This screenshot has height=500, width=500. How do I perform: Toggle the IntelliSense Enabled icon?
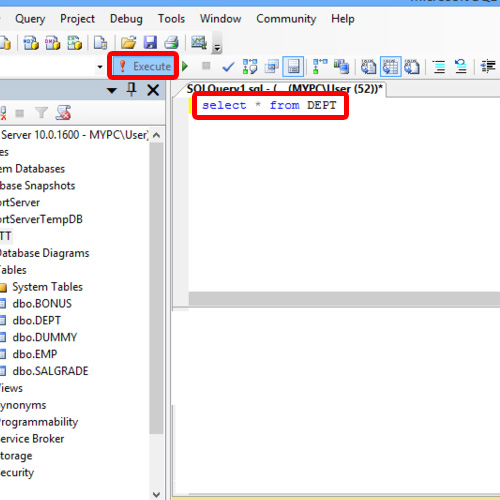[x=293, y=66]
